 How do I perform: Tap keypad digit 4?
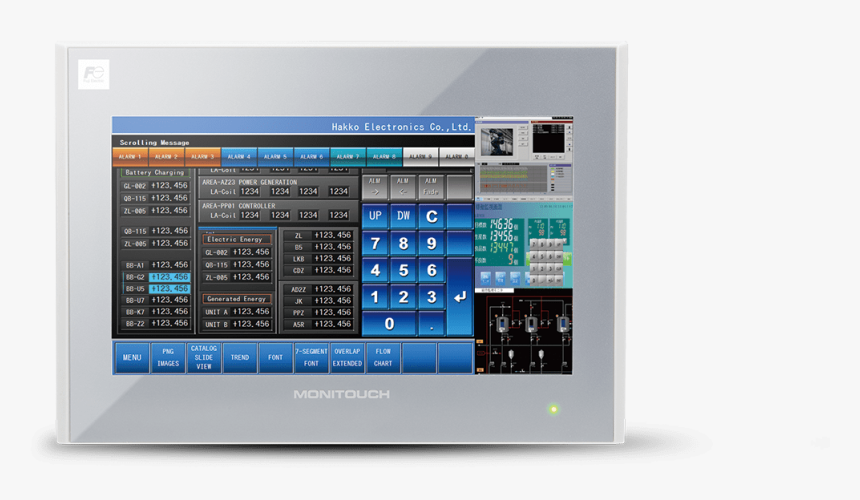[x=375, y=270]
